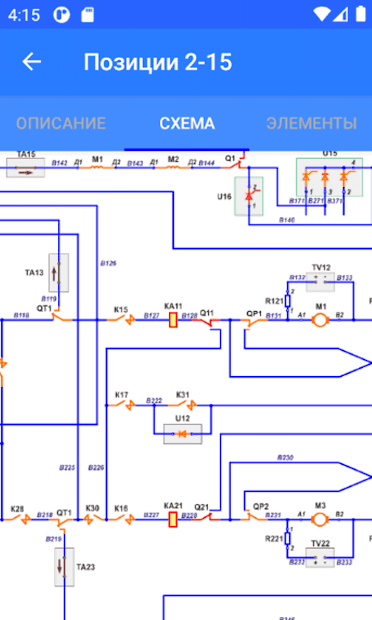Tap the SD card status icon
This screenshot has width=372, height=620.
click(x=88, y=15)
